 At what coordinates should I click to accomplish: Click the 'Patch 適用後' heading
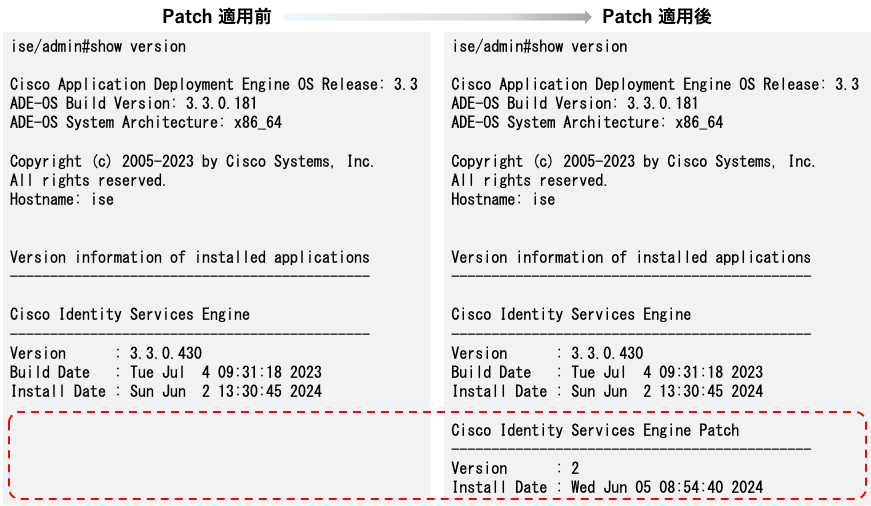pyautogui.click(x=657, y=17)
